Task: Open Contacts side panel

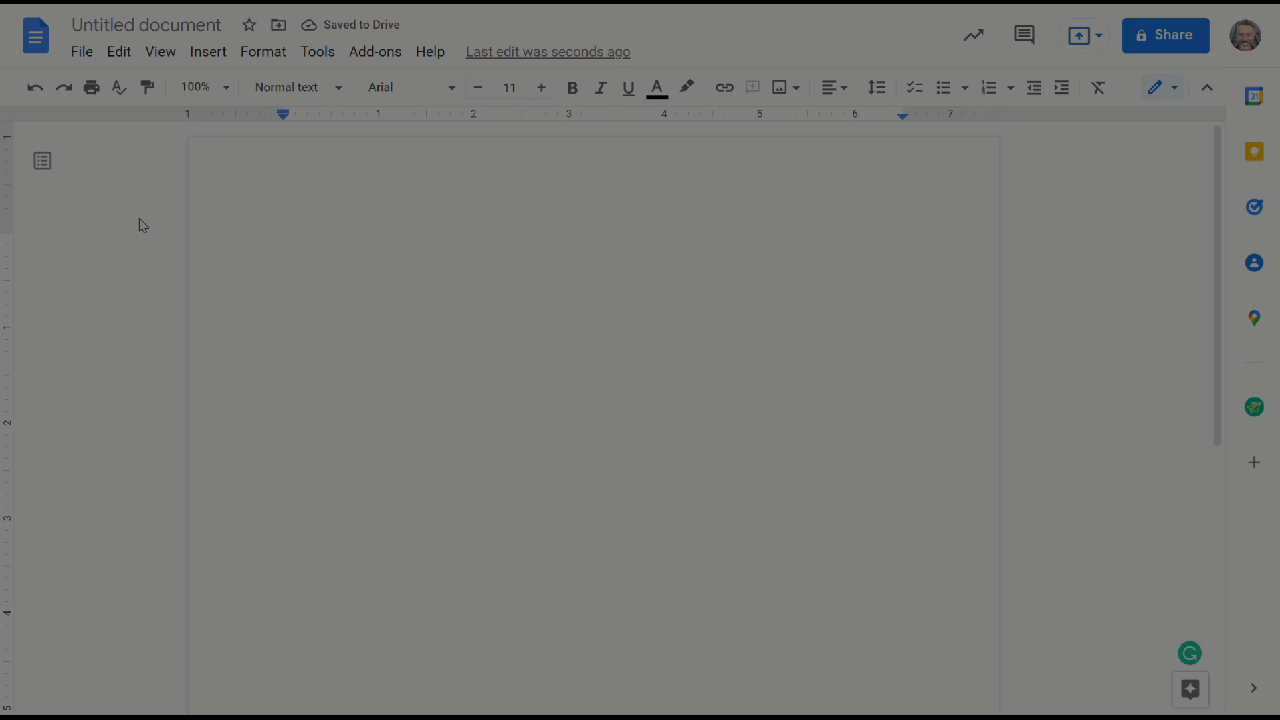Action: [1254, 262]
